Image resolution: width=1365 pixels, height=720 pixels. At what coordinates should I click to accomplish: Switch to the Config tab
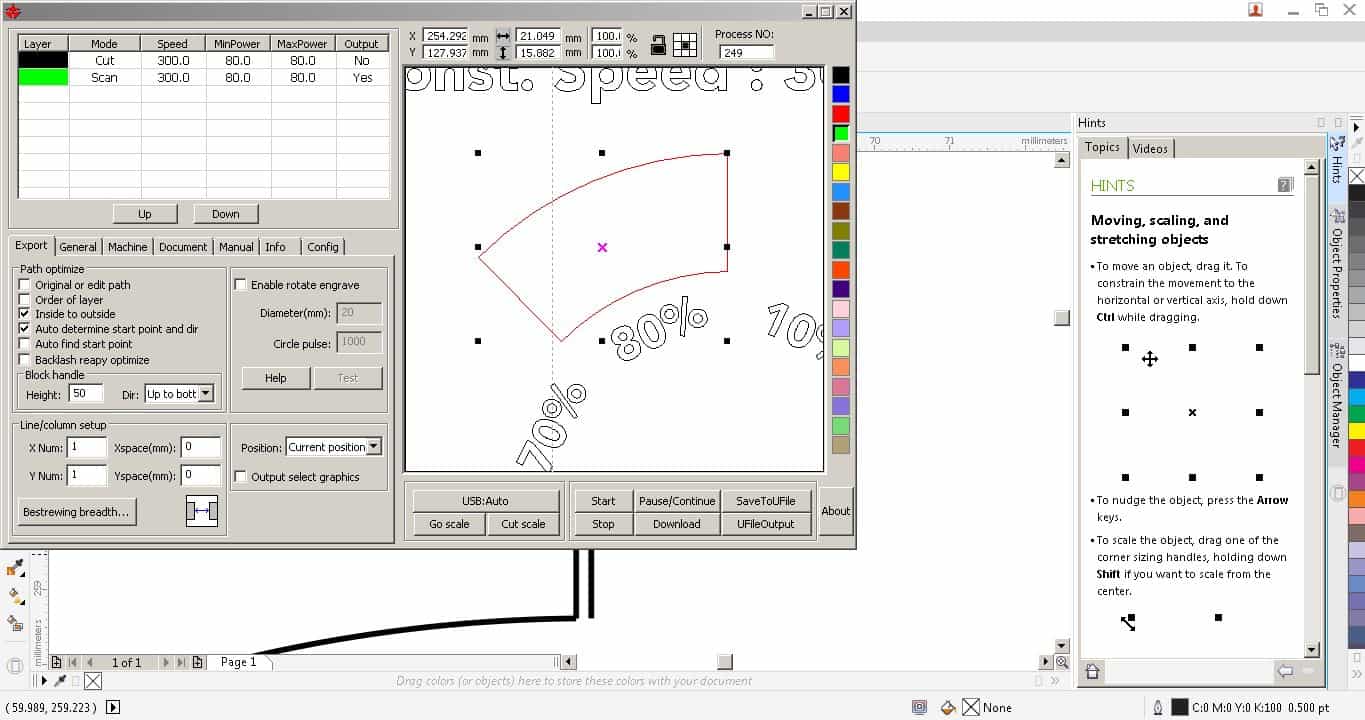click(323, 247)
